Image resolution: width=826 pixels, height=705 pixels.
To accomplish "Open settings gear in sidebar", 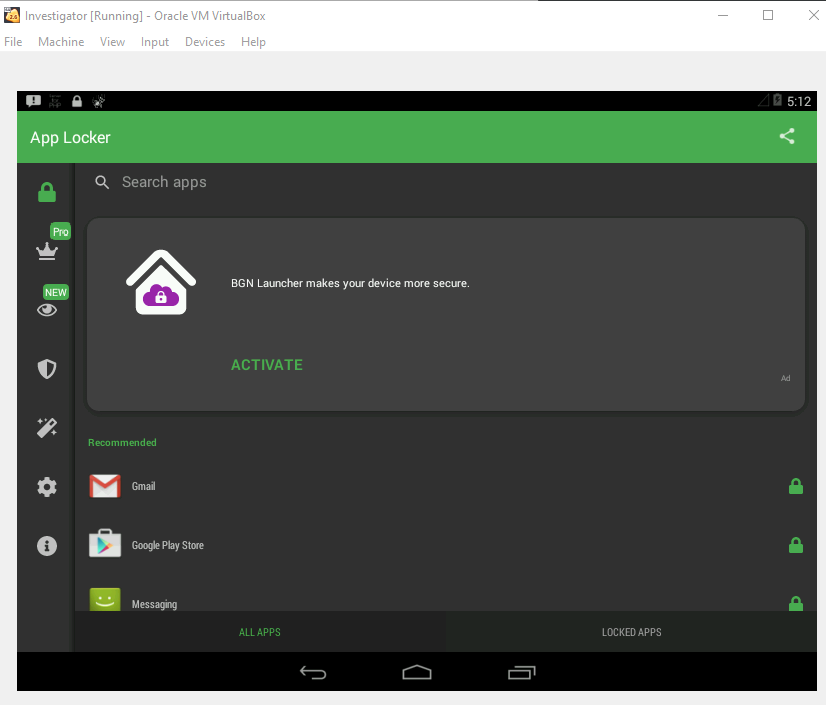I will (x=47, y=487).
